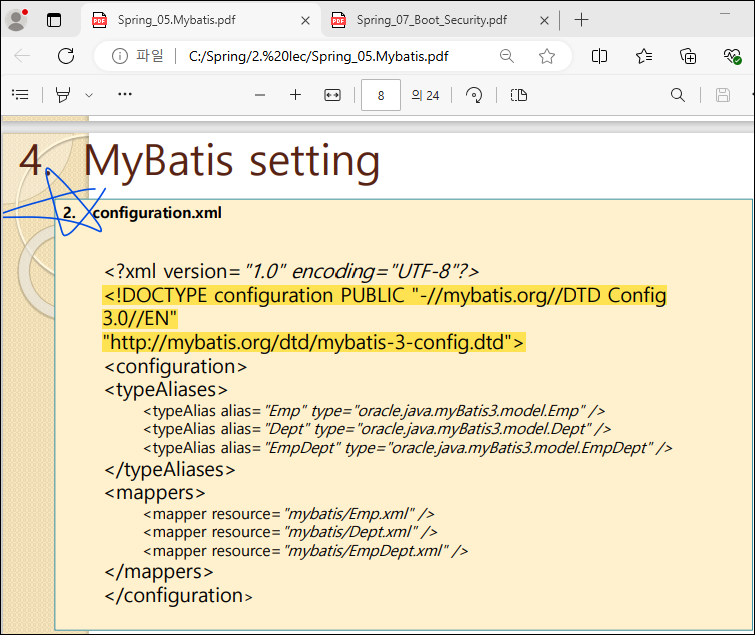Open browser essentials heart icon

(732, 56)
